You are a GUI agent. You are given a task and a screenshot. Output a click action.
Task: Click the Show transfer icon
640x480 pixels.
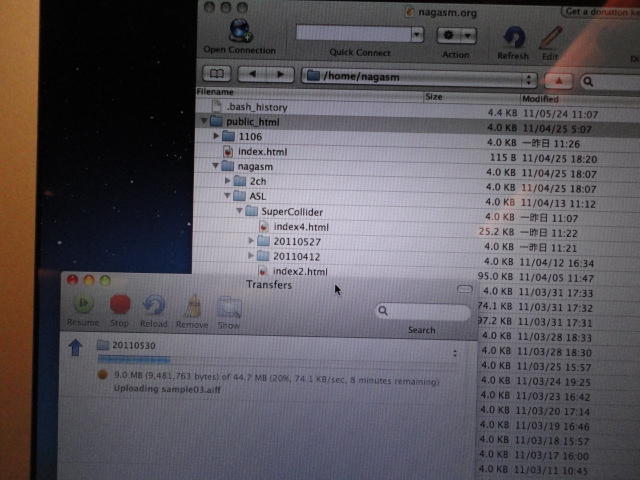pos(229,307)
